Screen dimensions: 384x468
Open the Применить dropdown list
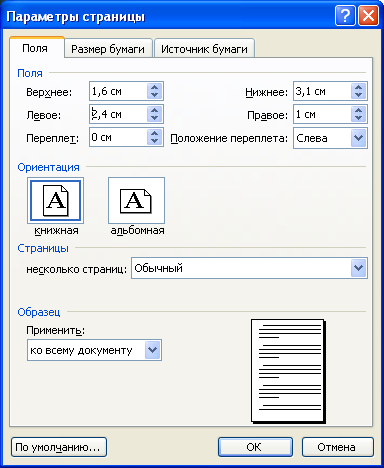click(153, 350)
